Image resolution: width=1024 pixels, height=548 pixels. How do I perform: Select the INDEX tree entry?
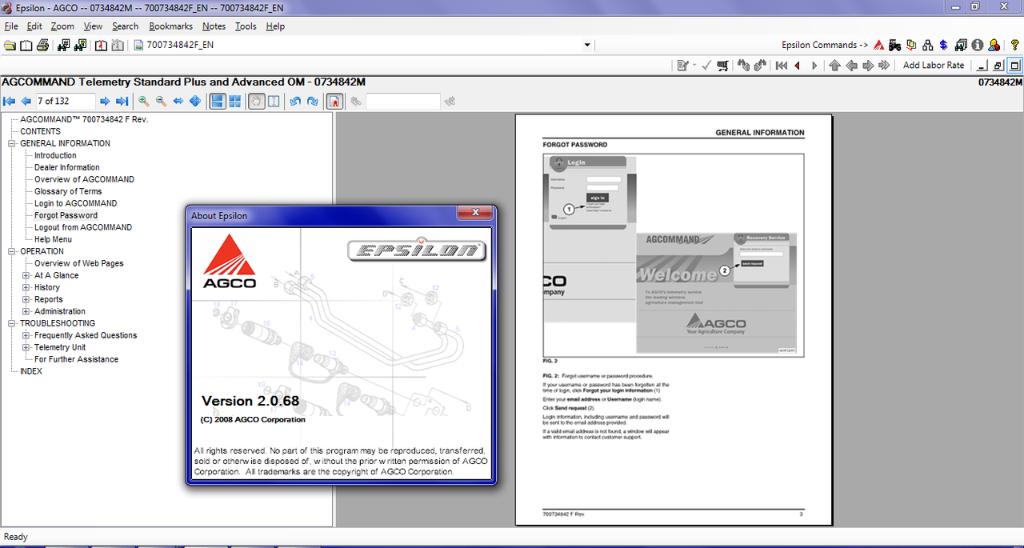pos(31,372)
